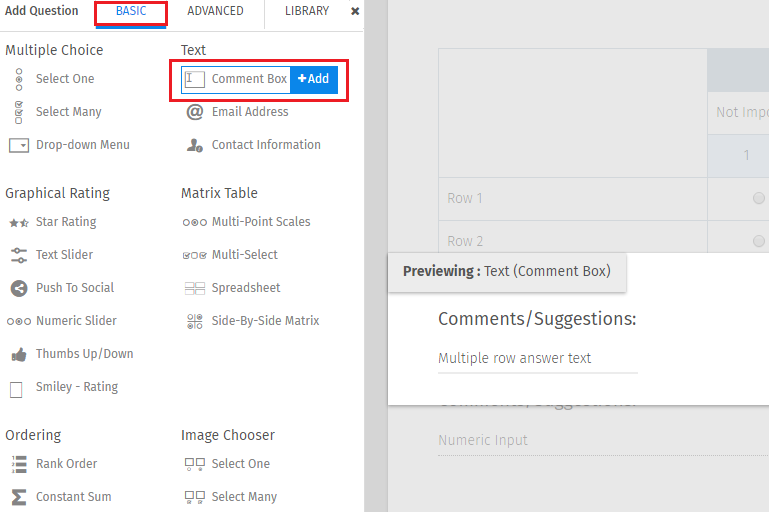The height and width of the screenshot is (513, 769).
Task: Click the Contact Information person icon
Action: [195, 145]
